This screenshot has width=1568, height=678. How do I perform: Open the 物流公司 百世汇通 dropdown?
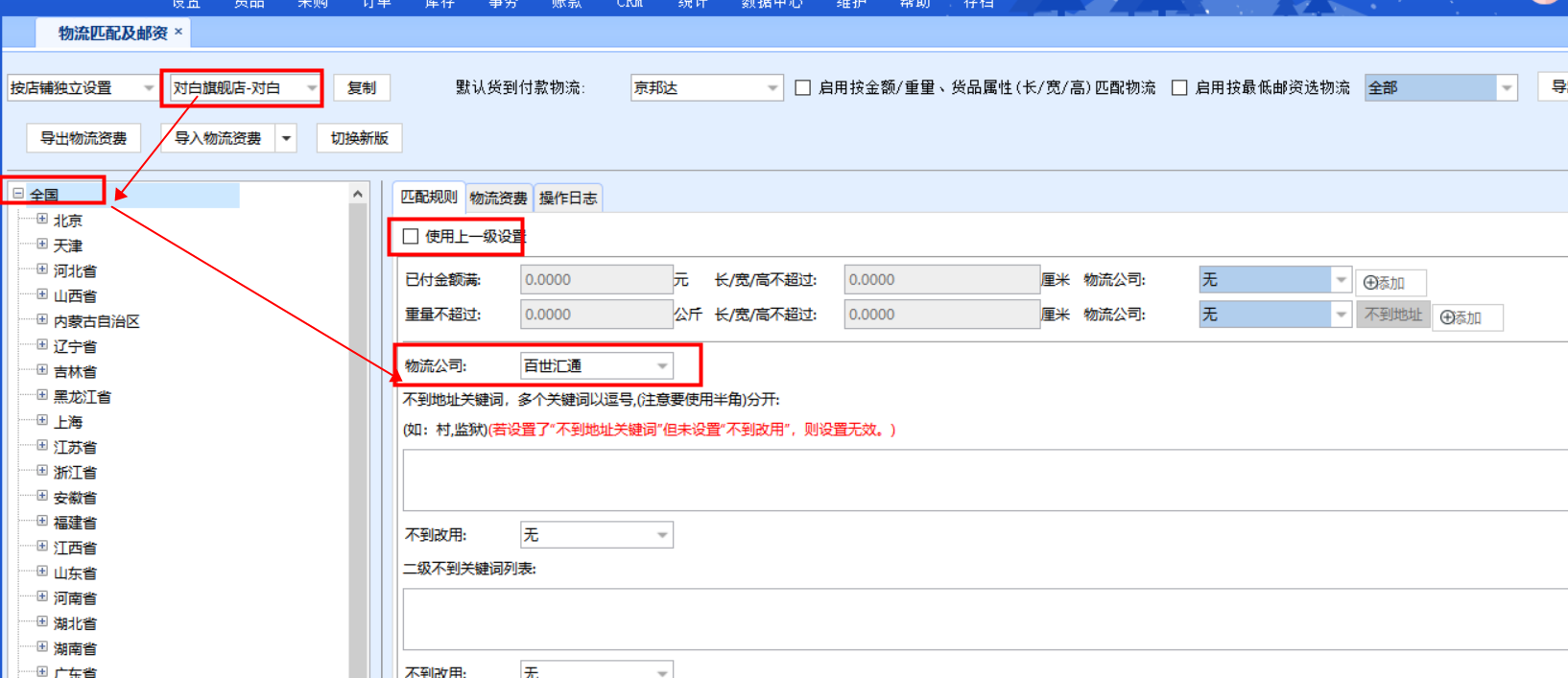click(661, 366)
